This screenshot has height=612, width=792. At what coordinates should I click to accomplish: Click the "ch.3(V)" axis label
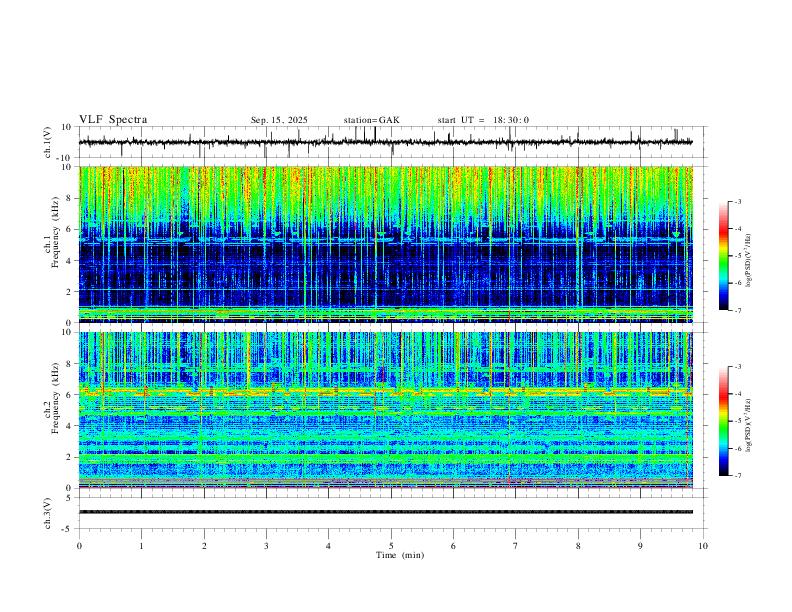(x=48, y=513)
